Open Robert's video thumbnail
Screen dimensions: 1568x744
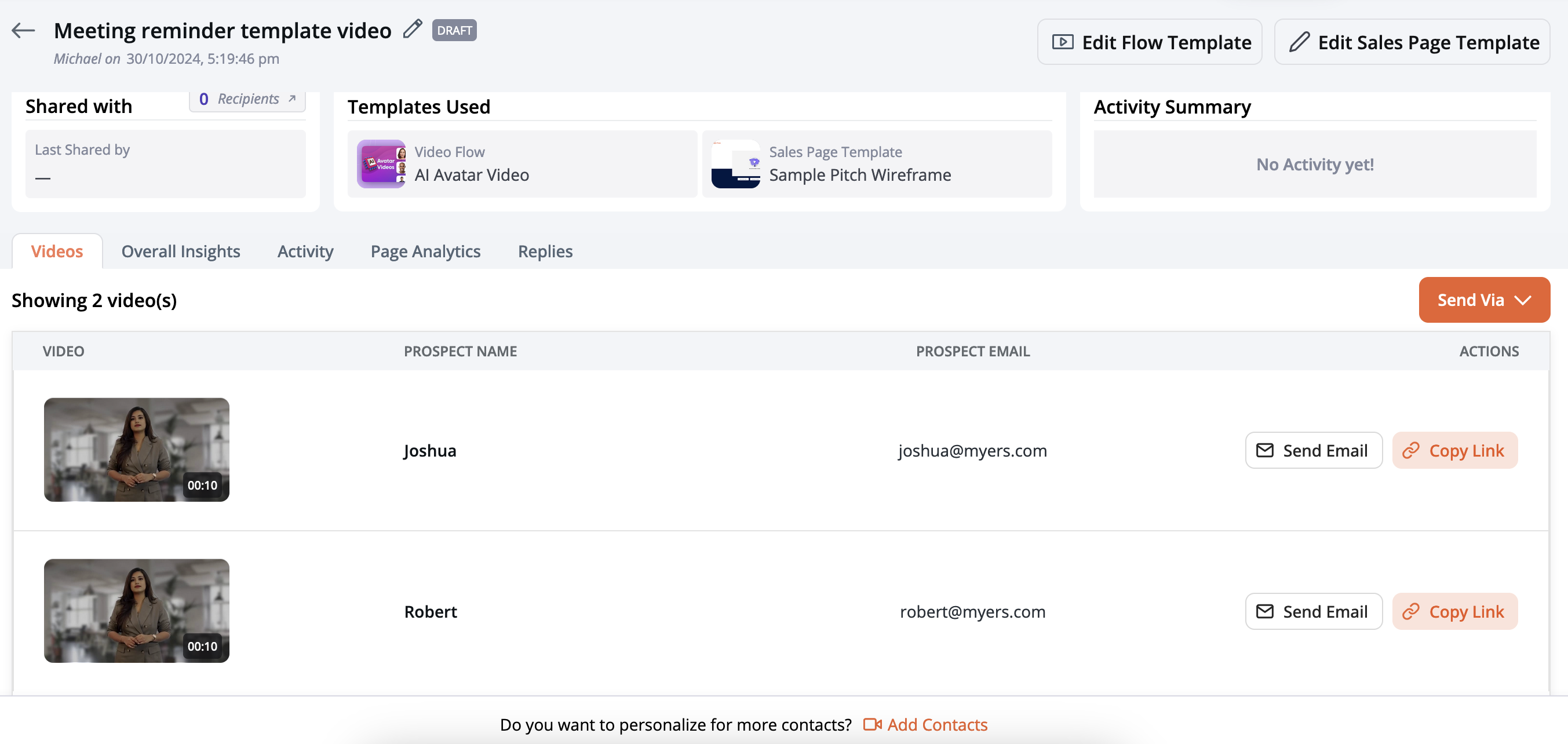136,610
